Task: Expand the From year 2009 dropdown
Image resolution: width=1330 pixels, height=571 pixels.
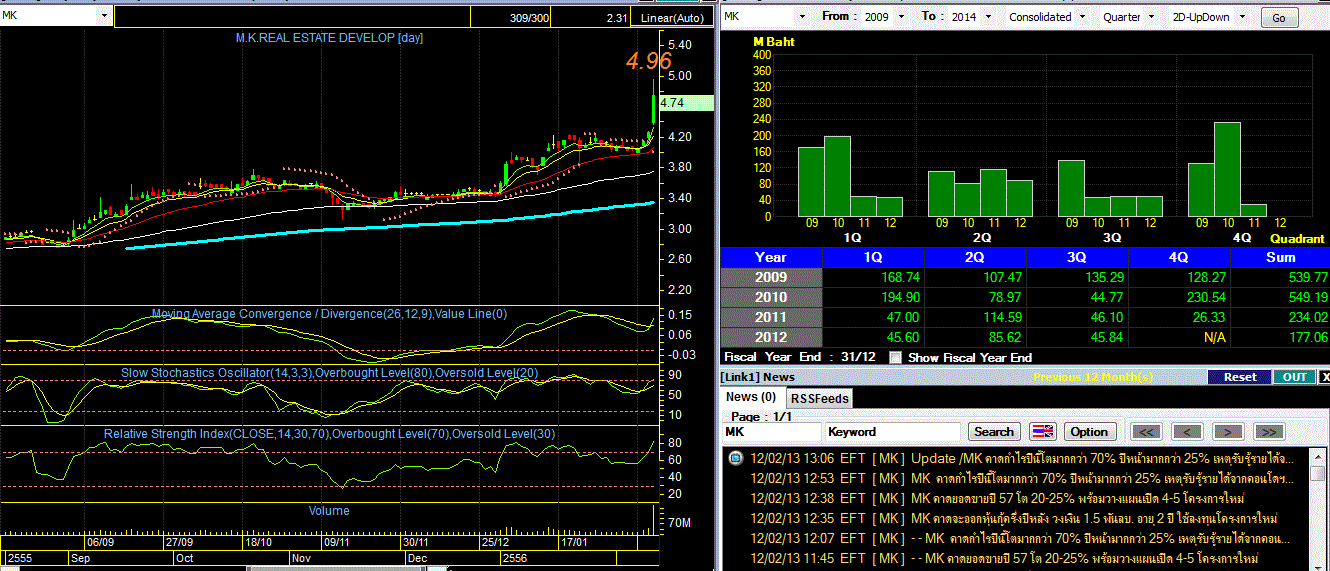Action: pos(901,17)
